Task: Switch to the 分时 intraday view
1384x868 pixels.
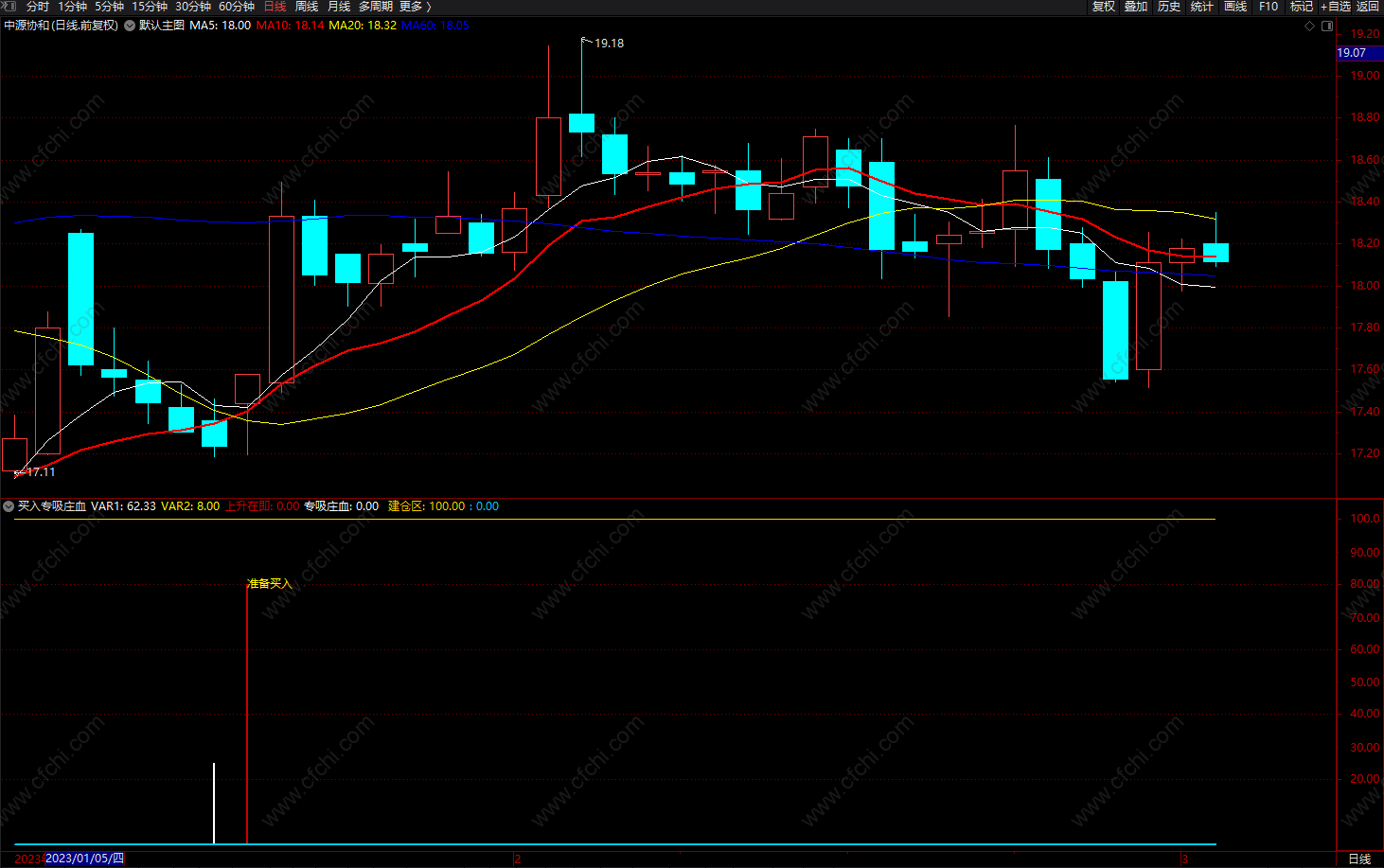Action: click(x=37, y=6)
